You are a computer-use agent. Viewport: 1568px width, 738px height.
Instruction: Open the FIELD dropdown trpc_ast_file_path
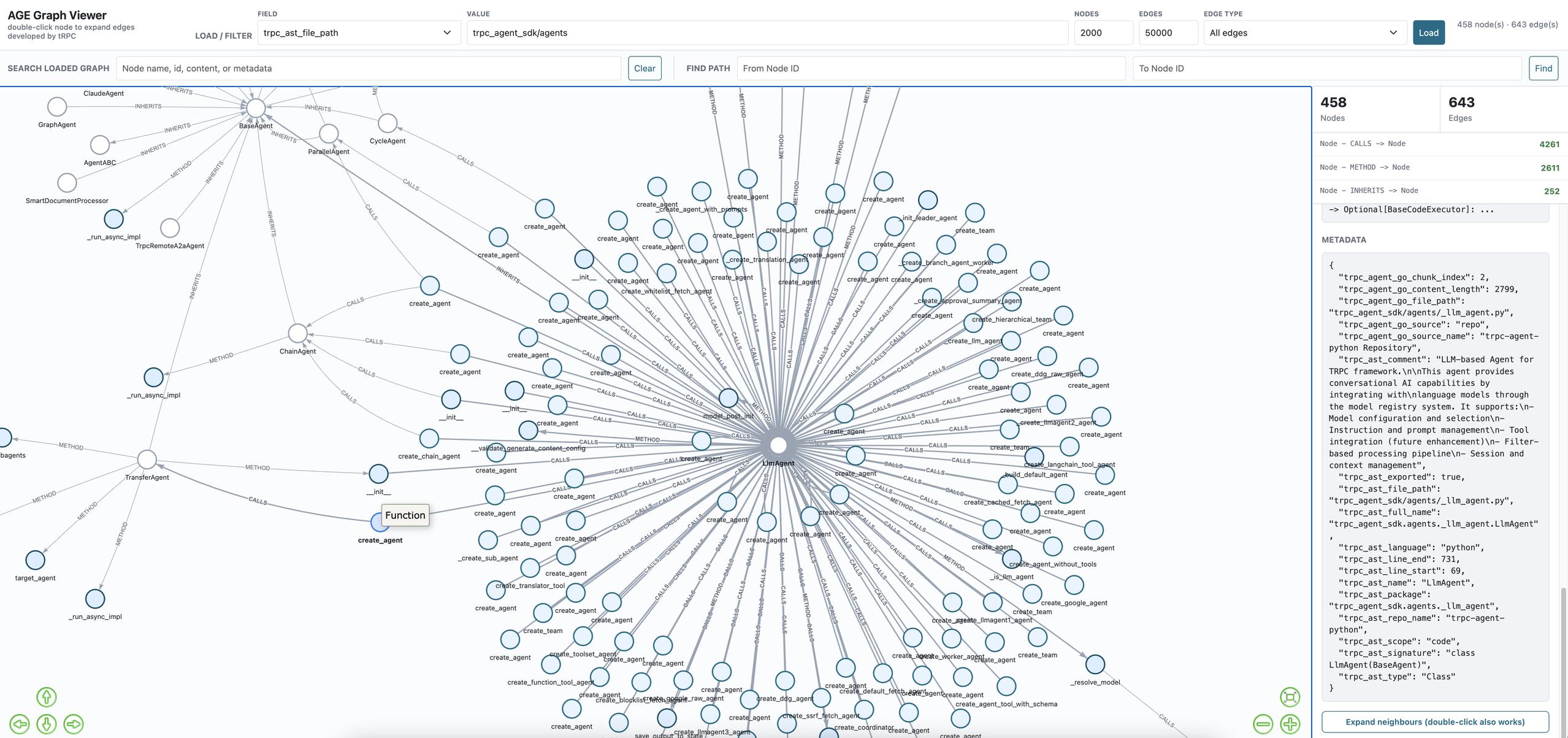point(359,33)
